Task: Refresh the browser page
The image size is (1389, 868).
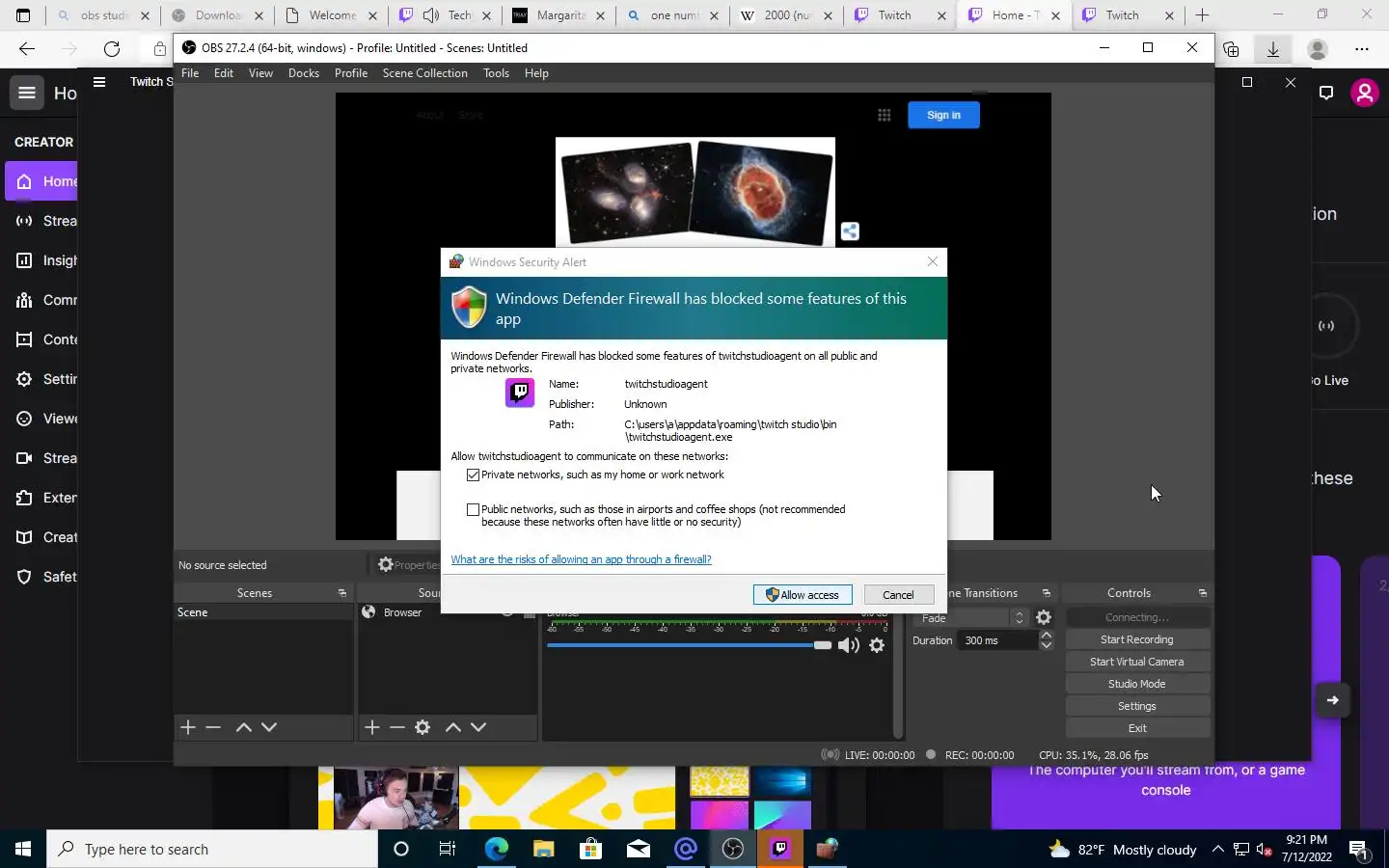Action: click(x=112, y=49)
